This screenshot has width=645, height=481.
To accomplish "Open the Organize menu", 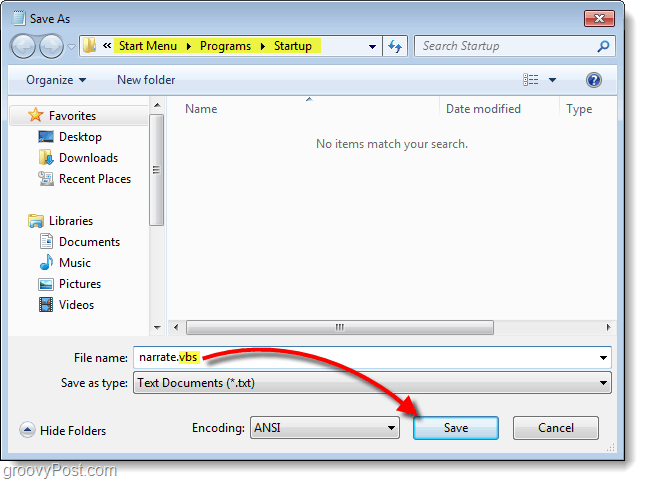I will pyautogui.click(x=56, y=80).
